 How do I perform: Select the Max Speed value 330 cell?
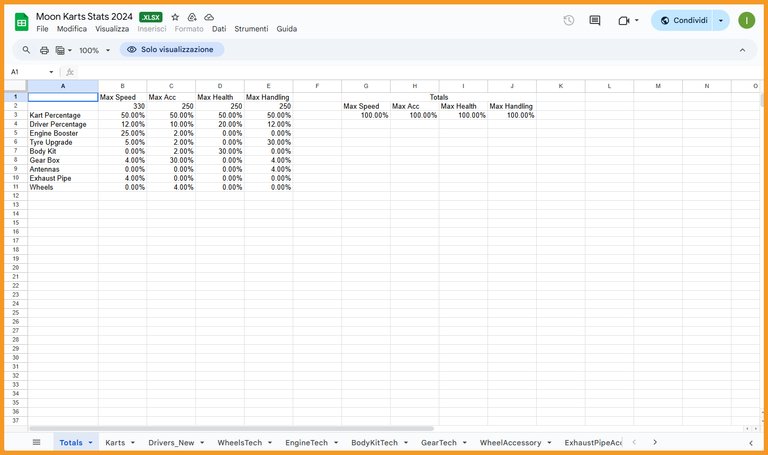coord(122,106)
